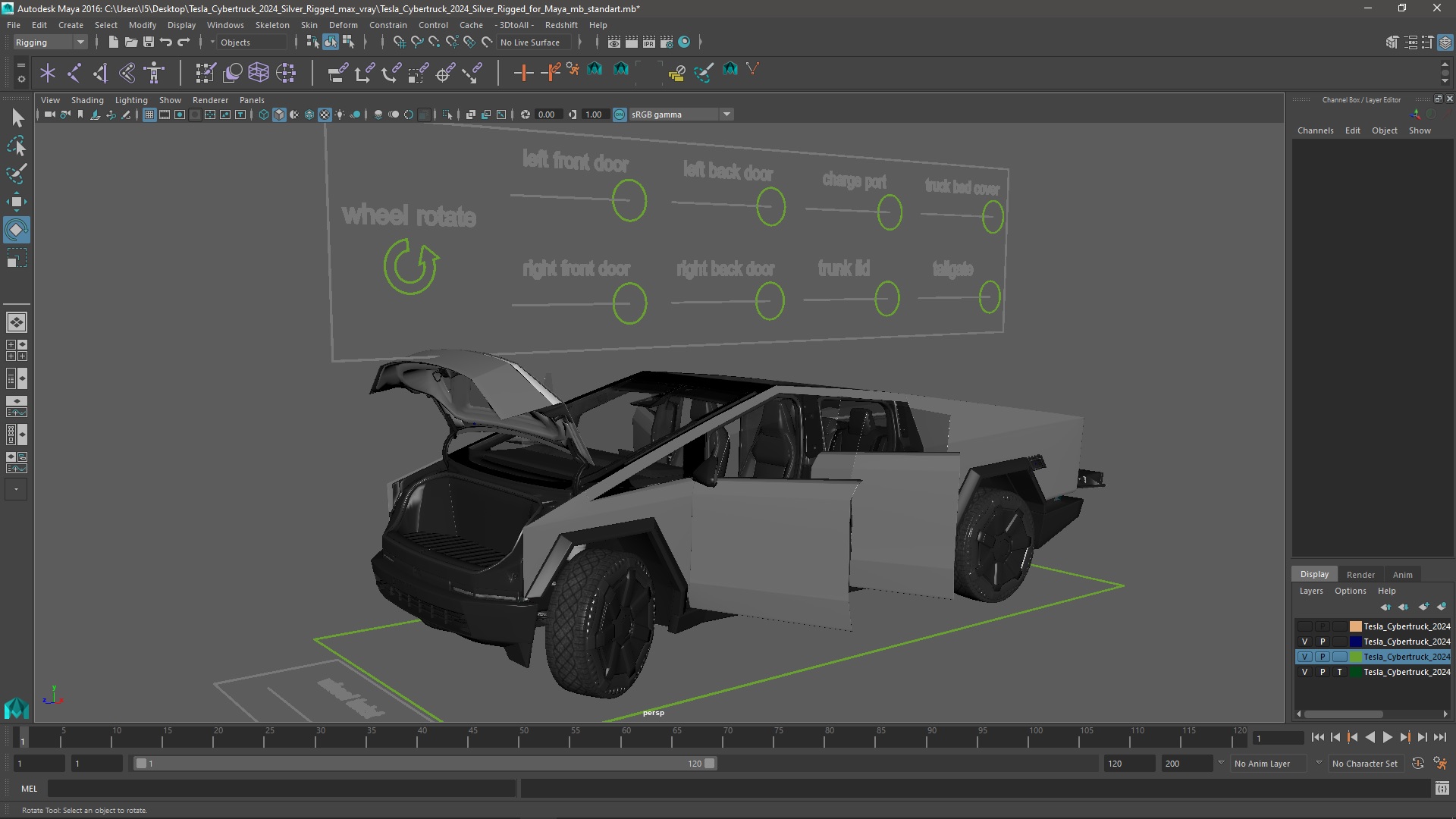
Task: Toggle viewport shadows button
Action: (x=355, y=115)
